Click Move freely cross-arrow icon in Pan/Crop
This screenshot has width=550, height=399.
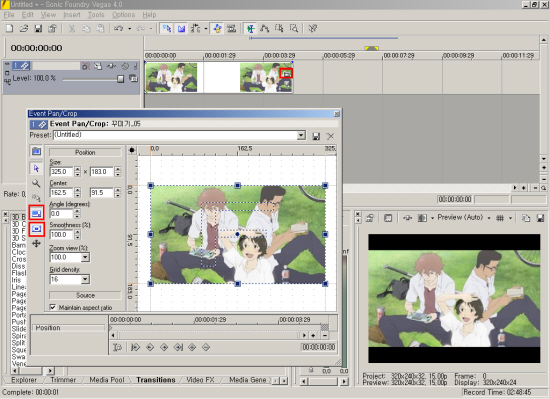(36, 243)
